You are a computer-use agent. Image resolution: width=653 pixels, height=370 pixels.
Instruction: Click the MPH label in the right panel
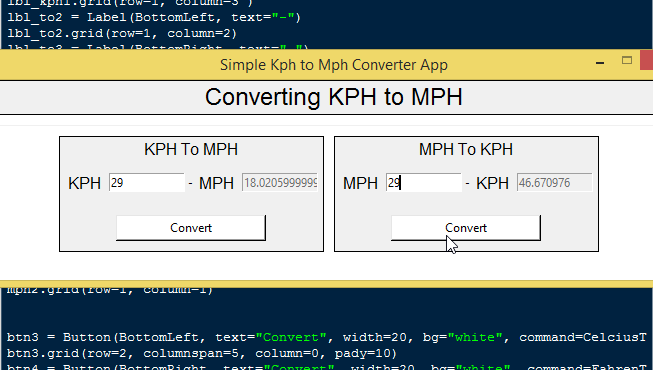pos(360,183)
